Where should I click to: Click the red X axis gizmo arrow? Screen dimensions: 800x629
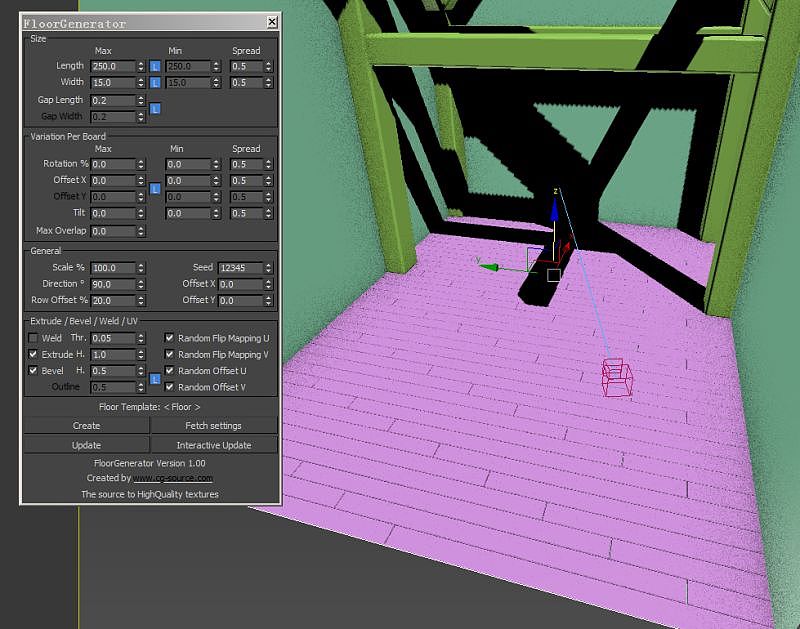pos(565,247)
